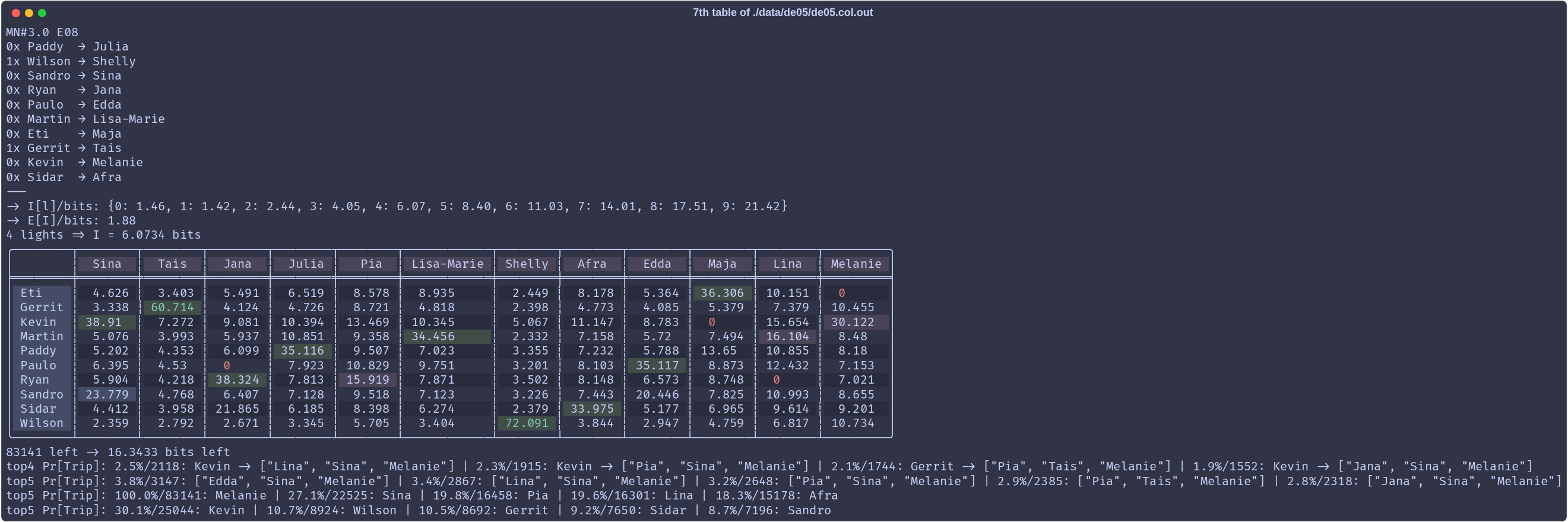Image resolution: width=1568 pixels, height=522 pixels.
Task: Click the highlighted cell 35.116
Action: coord(303,351)
